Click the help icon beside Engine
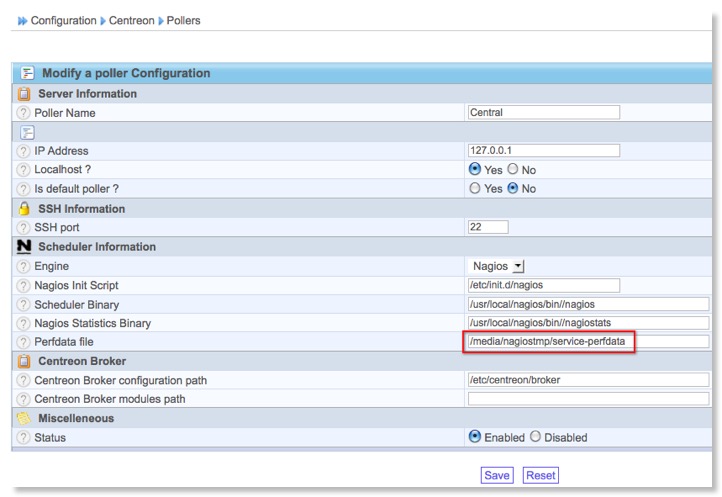722x497 pixels. (x=24, y=267)
